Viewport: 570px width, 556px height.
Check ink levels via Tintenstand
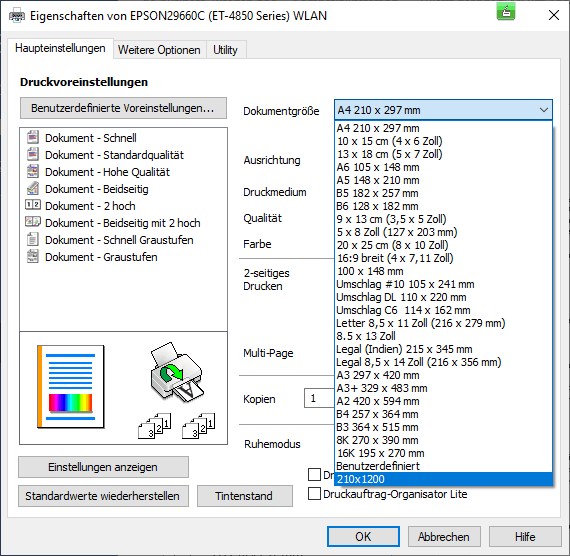click(245, 496)
